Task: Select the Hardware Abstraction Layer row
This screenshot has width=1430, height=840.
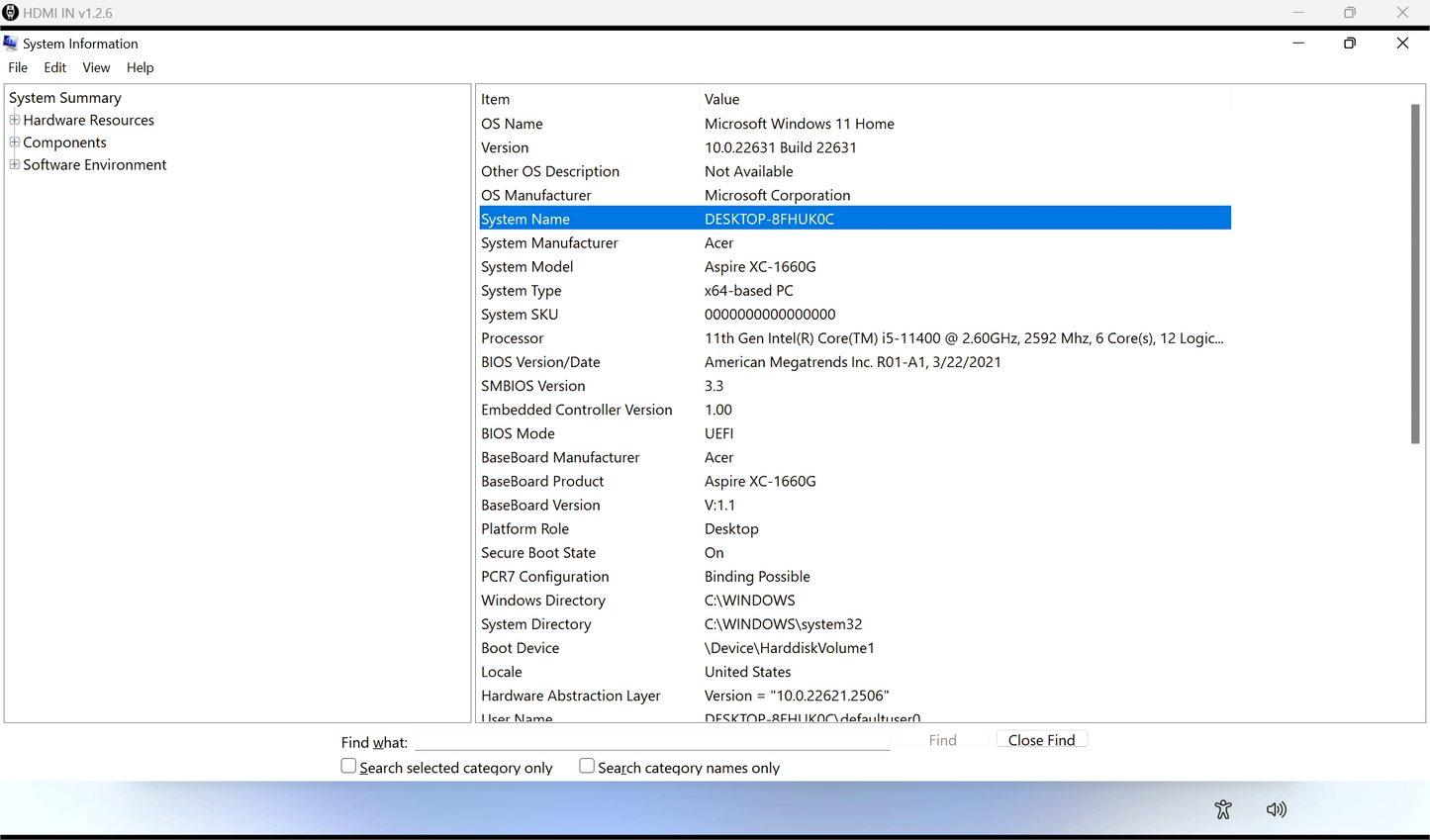Action: point(855,696)
